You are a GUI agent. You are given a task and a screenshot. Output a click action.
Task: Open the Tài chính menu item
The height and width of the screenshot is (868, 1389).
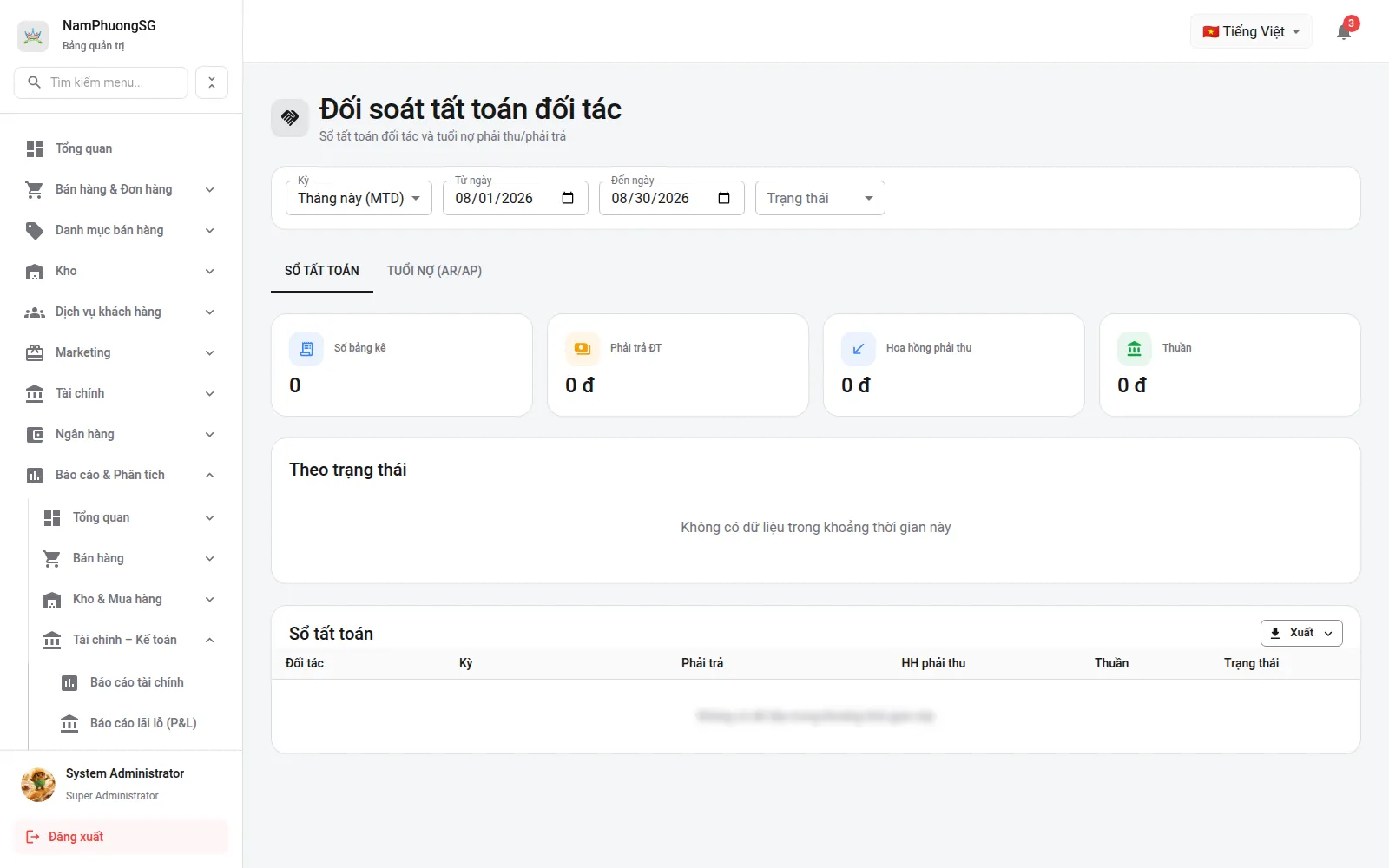tap(122, 393)
